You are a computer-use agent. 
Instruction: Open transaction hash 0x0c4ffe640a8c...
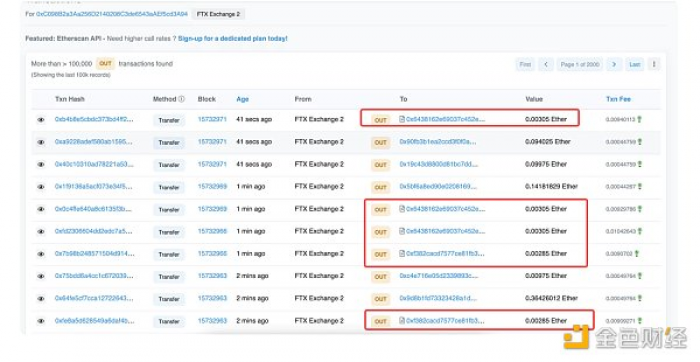93,208
